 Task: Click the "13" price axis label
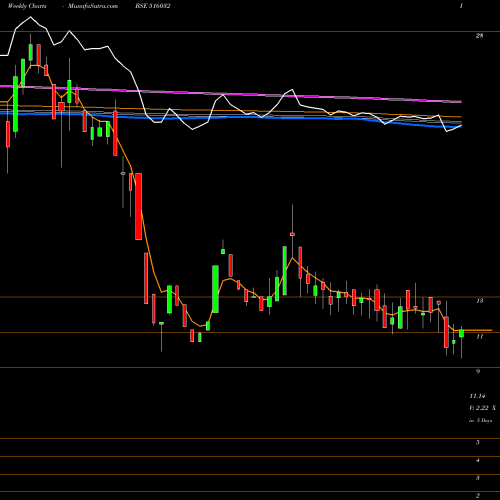(x=479, y=301)
